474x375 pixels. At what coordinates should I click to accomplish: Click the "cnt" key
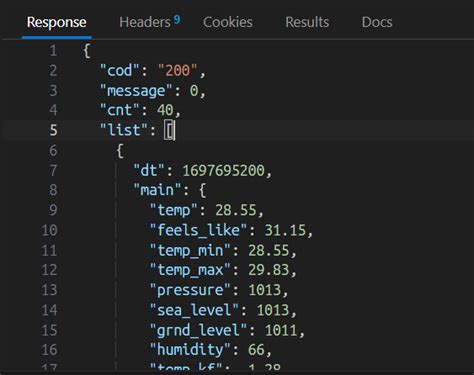119,110
